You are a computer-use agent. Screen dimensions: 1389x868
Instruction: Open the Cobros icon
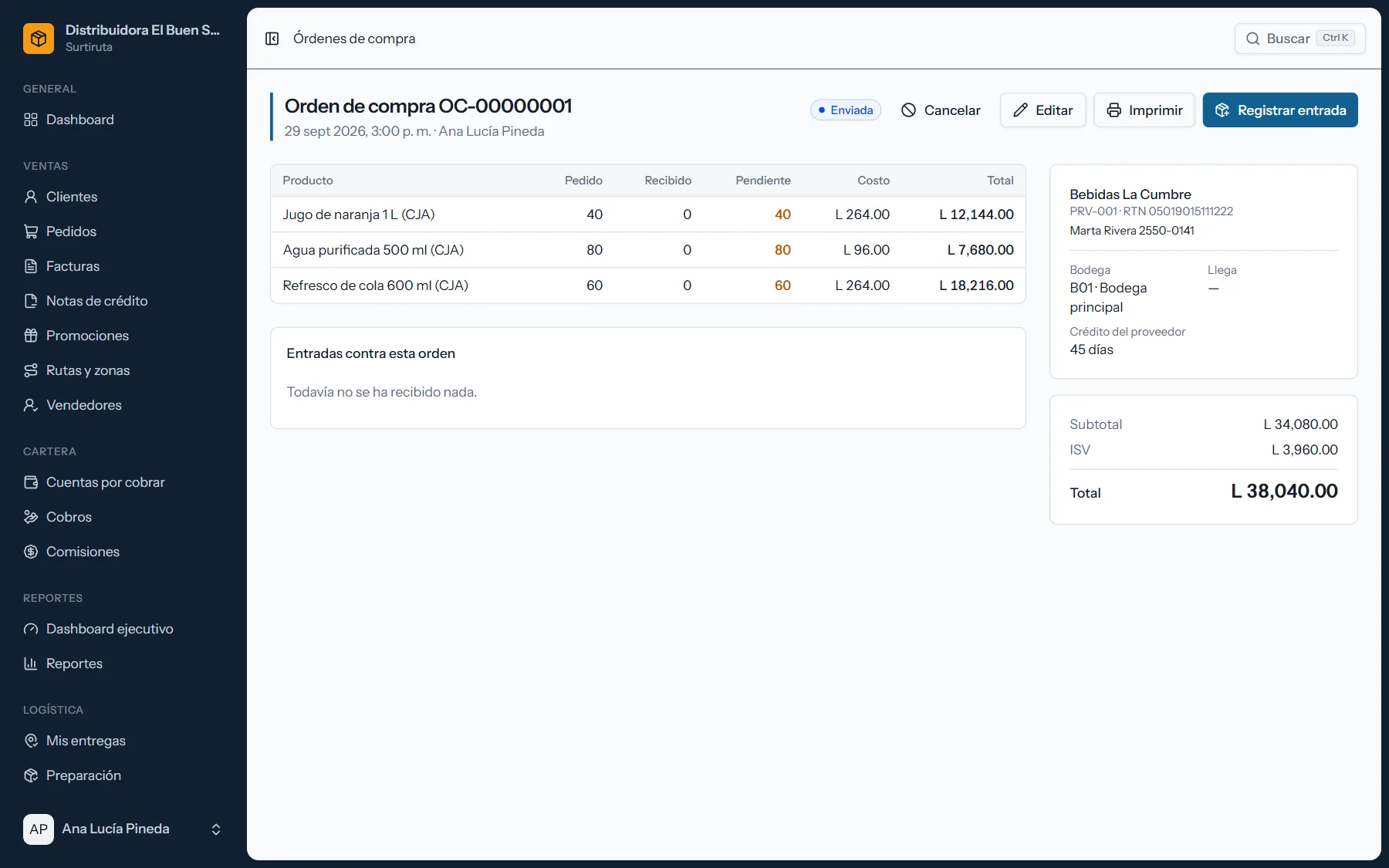[31, 517]
